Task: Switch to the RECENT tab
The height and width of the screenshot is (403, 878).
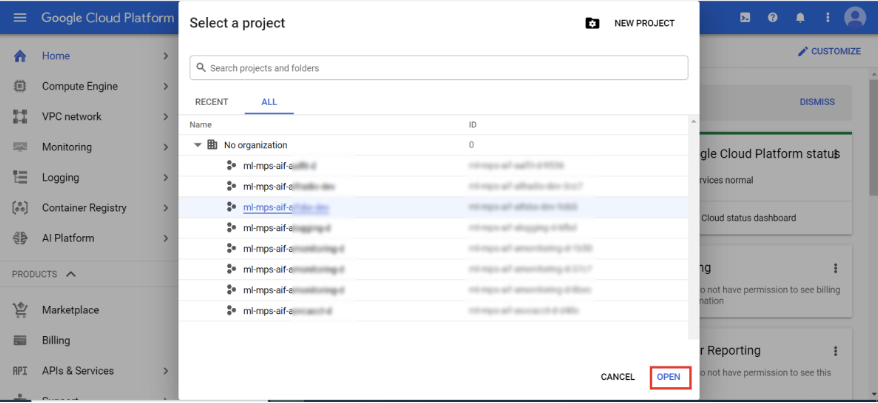Action: click(211, 102)
